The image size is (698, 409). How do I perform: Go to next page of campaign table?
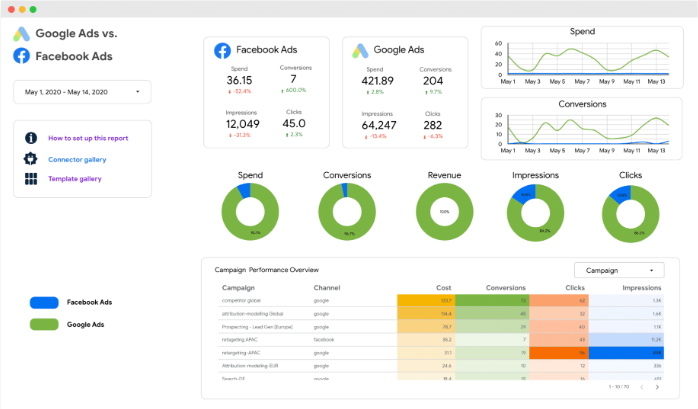click(x=657, y=387)
